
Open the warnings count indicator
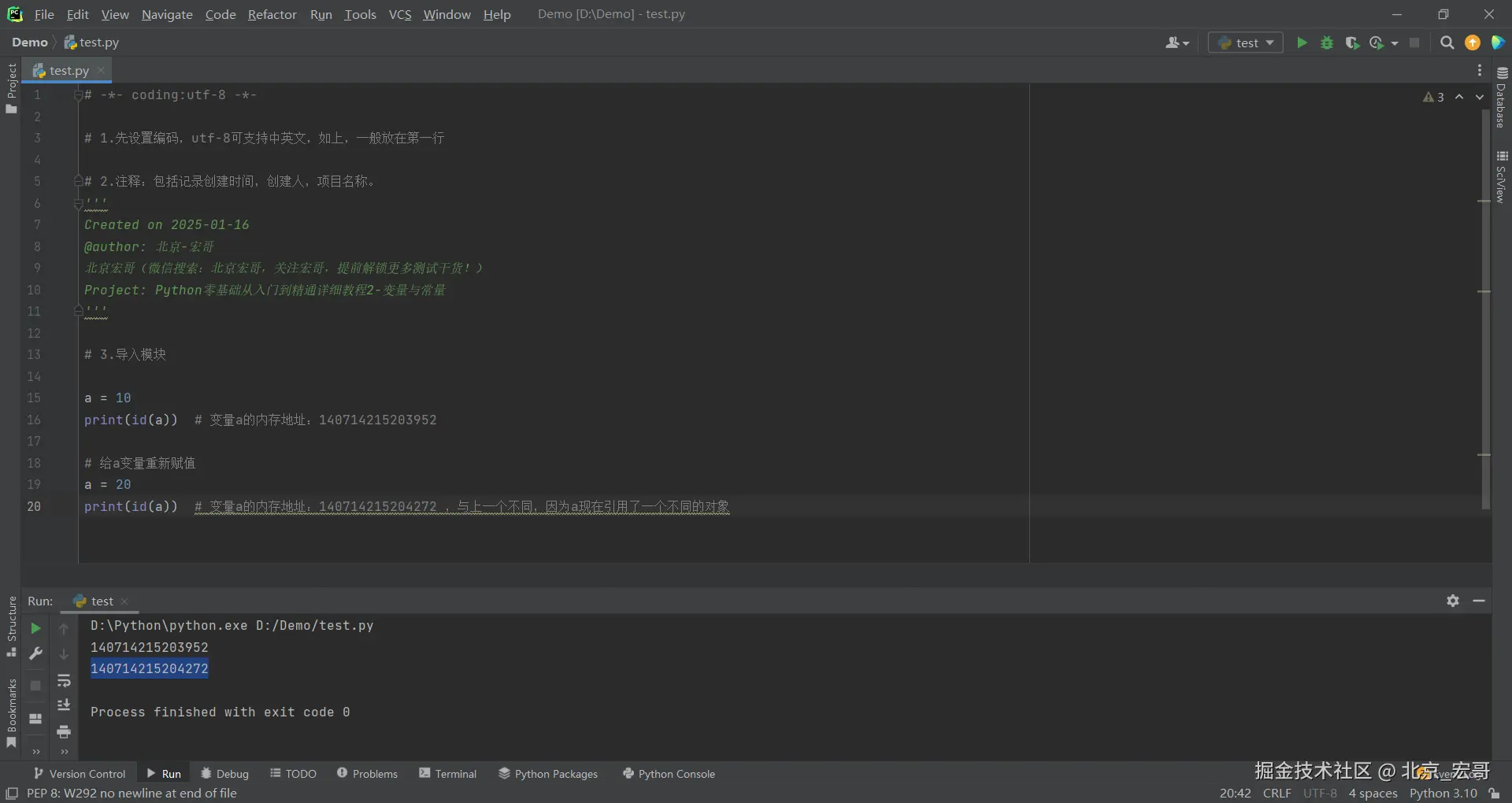[x=1433, y=97]
